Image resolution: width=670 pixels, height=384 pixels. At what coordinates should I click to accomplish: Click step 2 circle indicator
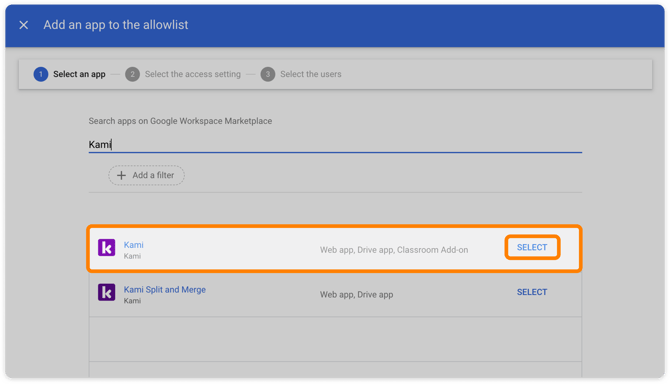tap(132, 74)
